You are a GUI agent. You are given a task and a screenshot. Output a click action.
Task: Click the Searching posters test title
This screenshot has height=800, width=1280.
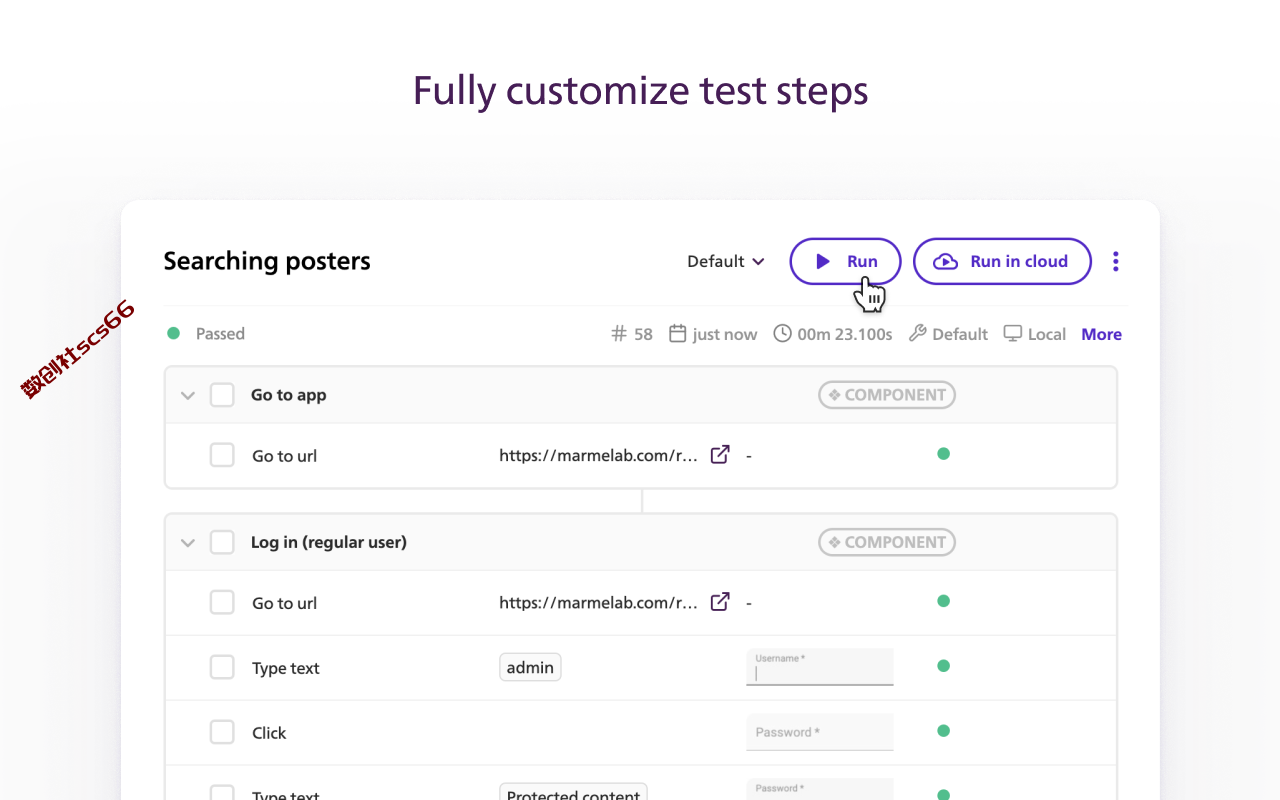[x=267, y=261]
